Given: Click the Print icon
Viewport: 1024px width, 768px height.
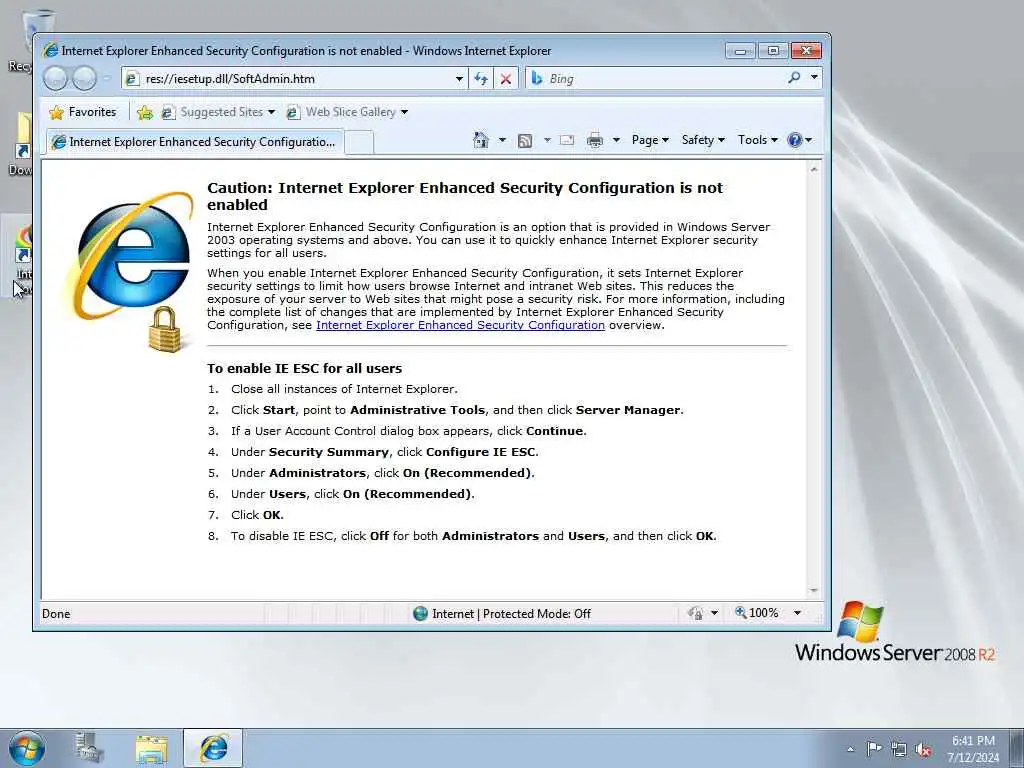Looking at the screenshot, I should [x=595, y=140].
